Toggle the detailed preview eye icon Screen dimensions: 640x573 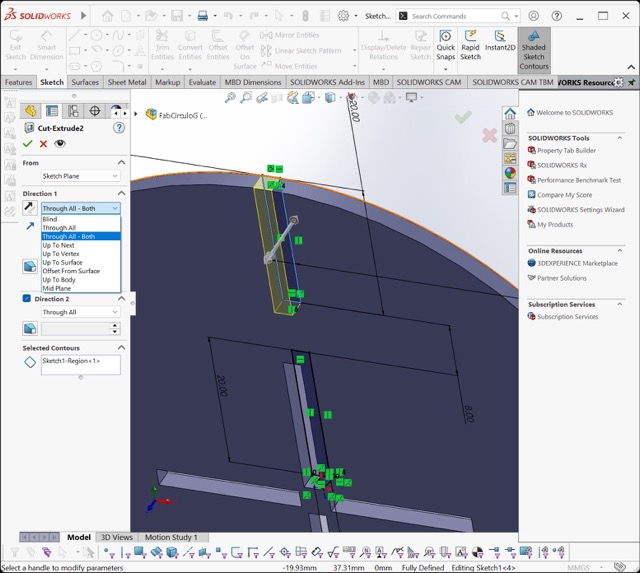59,144
